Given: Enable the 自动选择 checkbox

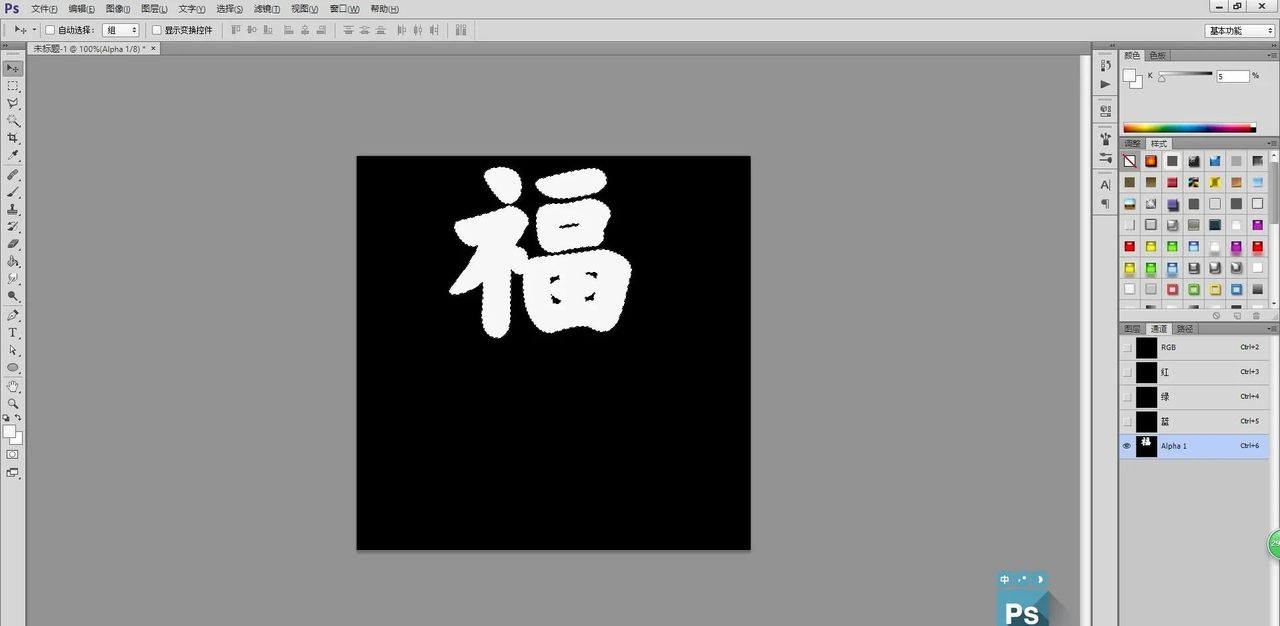Looking at the screenshot, I should [50, 30].
